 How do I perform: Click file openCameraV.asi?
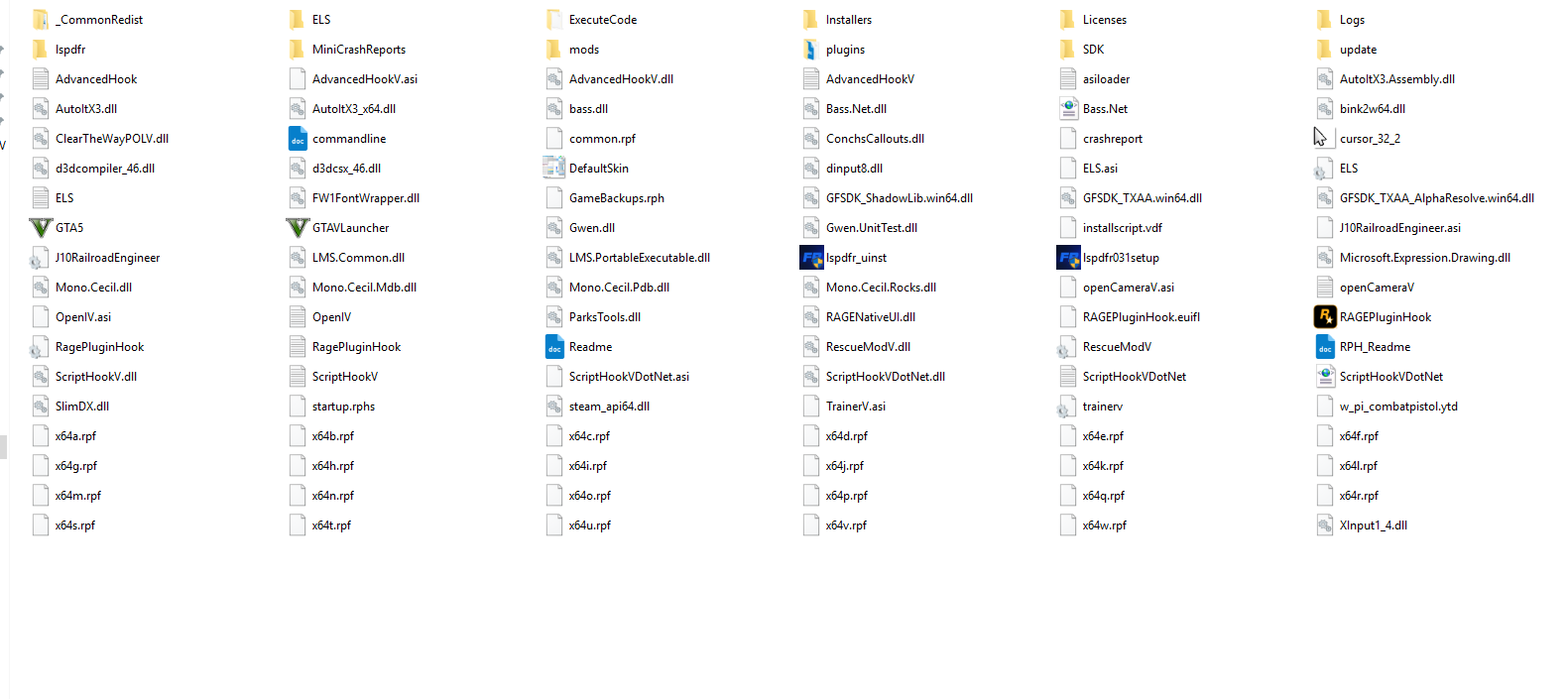click(x=1129, y=288)
